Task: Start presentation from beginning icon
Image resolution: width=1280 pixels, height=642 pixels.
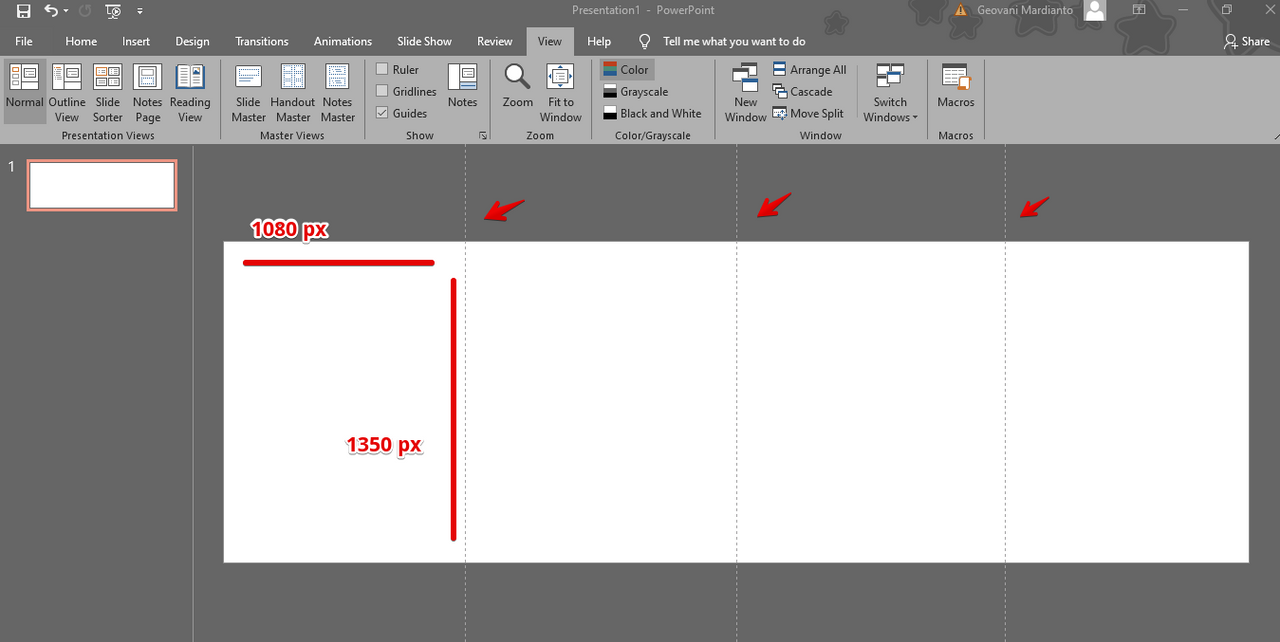Action: [113, 11]
